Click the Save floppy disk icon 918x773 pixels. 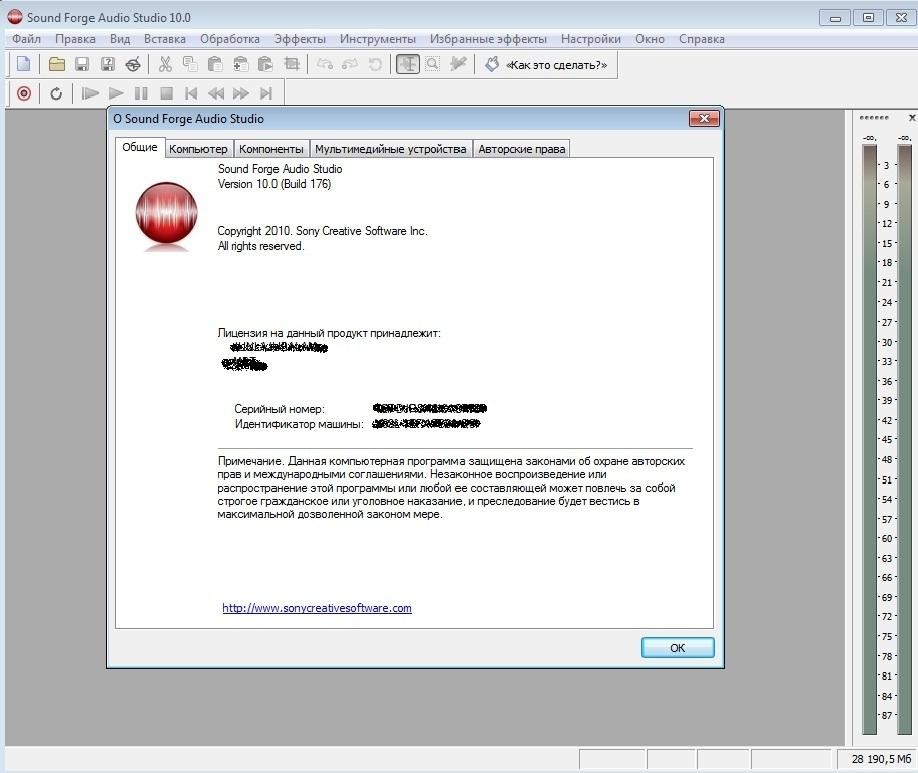click(82, 64)
